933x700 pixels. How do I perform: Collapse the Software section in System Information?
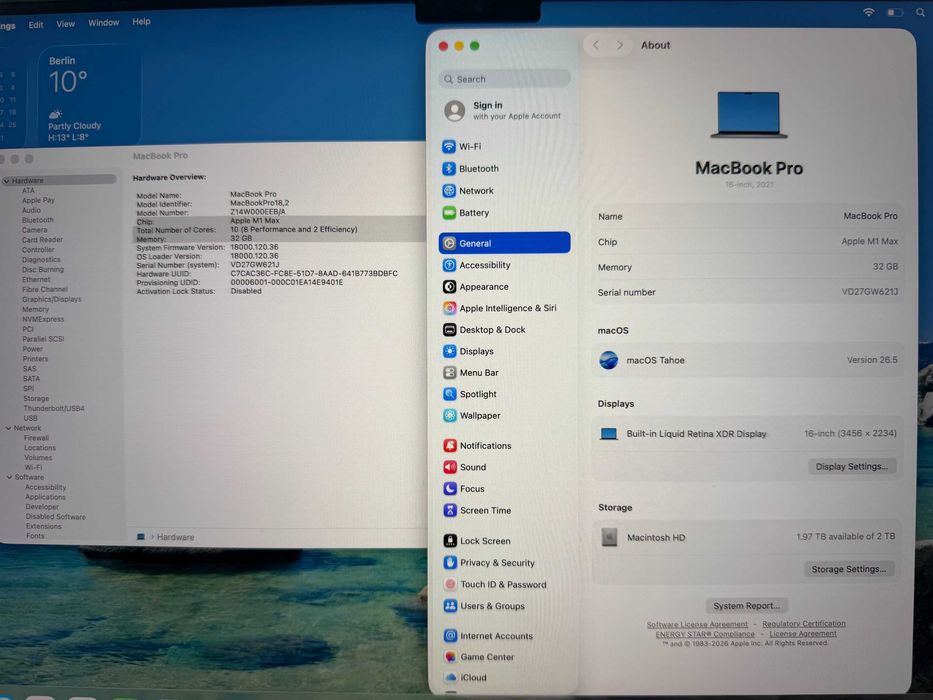pos(10,477)
